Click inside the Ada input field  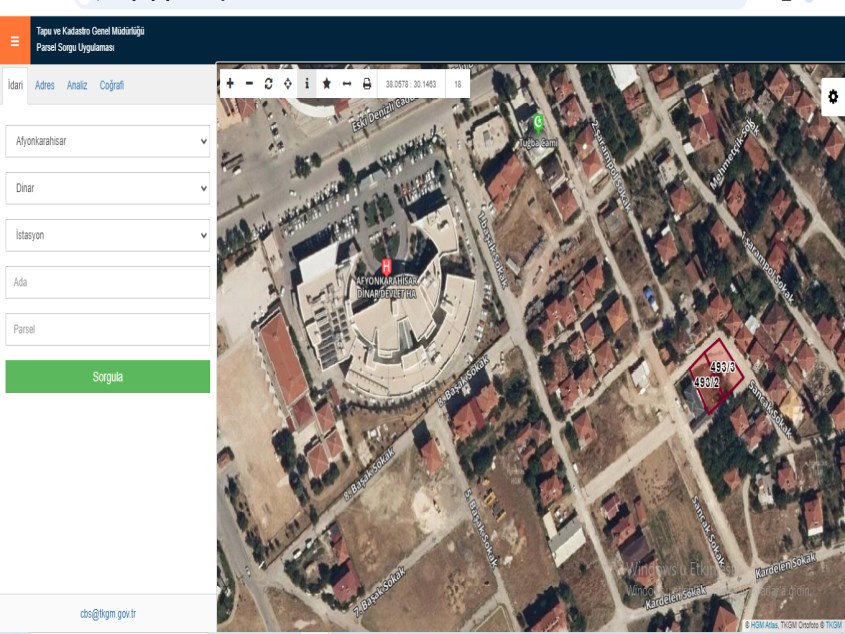coord(106,282)
